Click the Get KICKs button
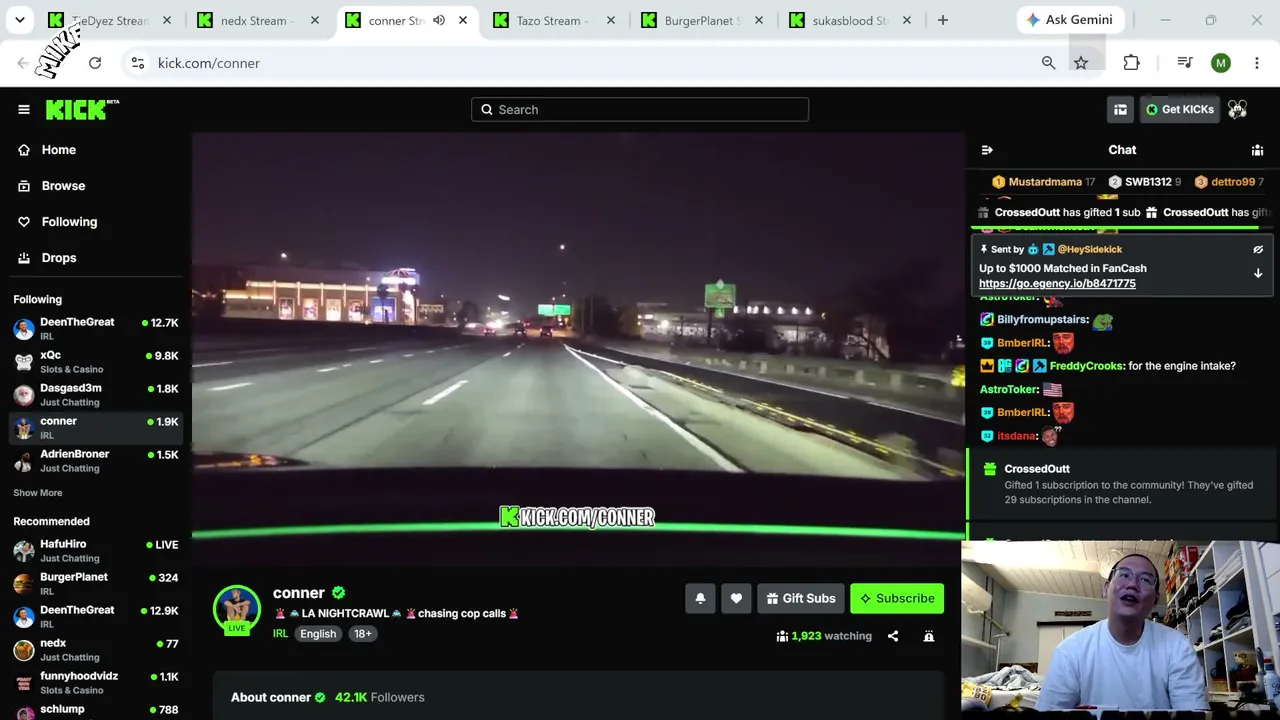The height and width of the screenshot is (720, 1280). 1179,110
